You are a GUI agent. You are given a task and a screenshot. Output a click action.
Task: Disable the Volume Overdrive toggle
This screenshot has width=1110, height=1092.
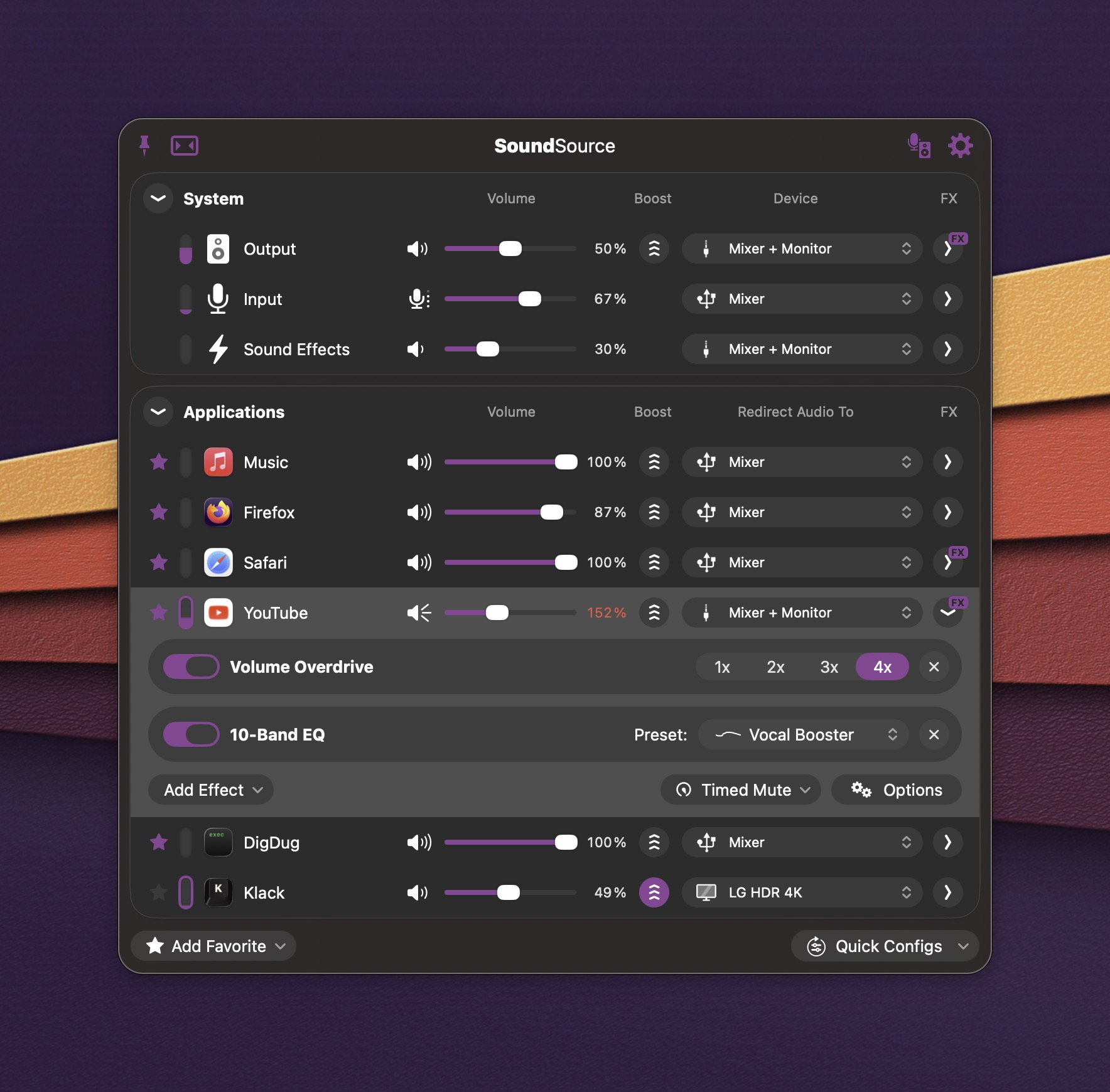pos(191,667)
